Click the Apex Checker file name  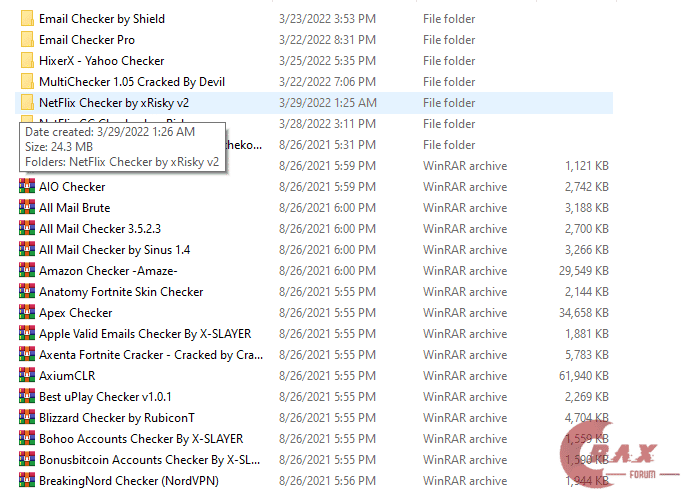click(76, 313)
